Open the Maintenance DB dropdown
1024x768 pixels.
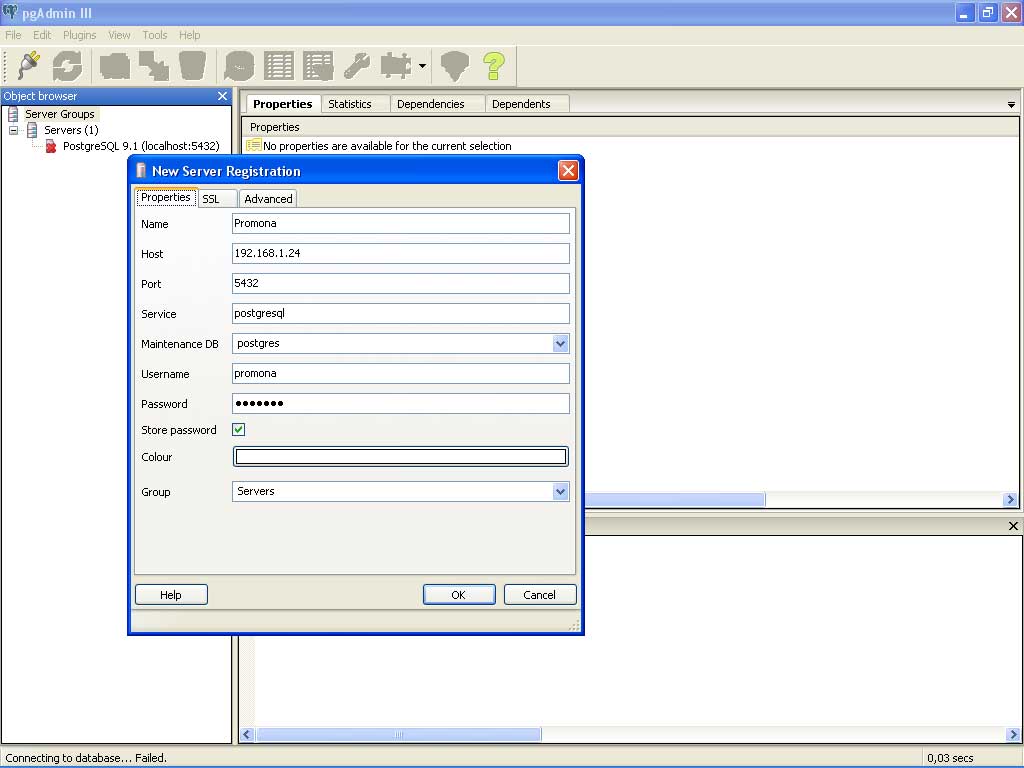tap(560, 344)
